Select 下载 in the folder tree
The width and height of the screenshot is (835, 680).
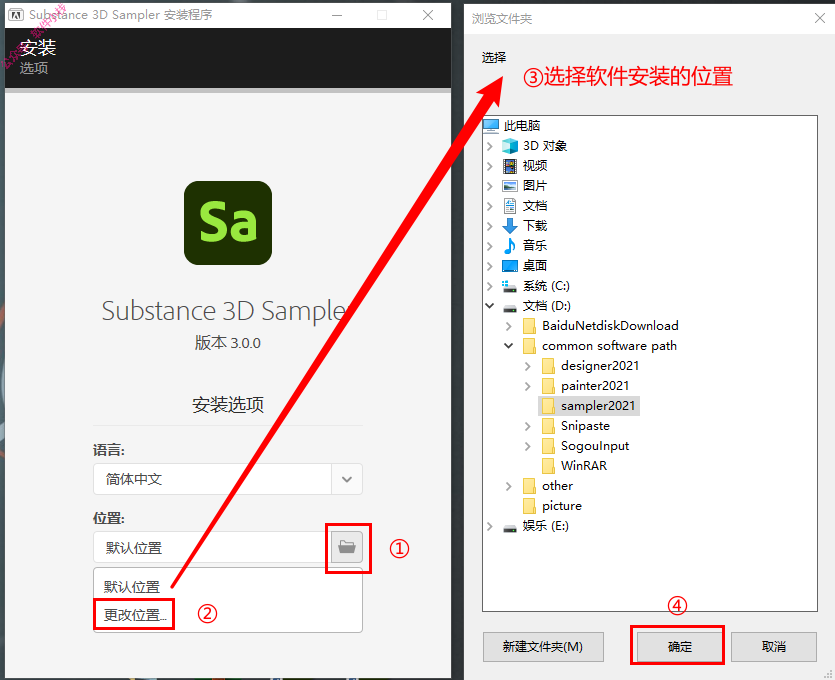(535, 226)
